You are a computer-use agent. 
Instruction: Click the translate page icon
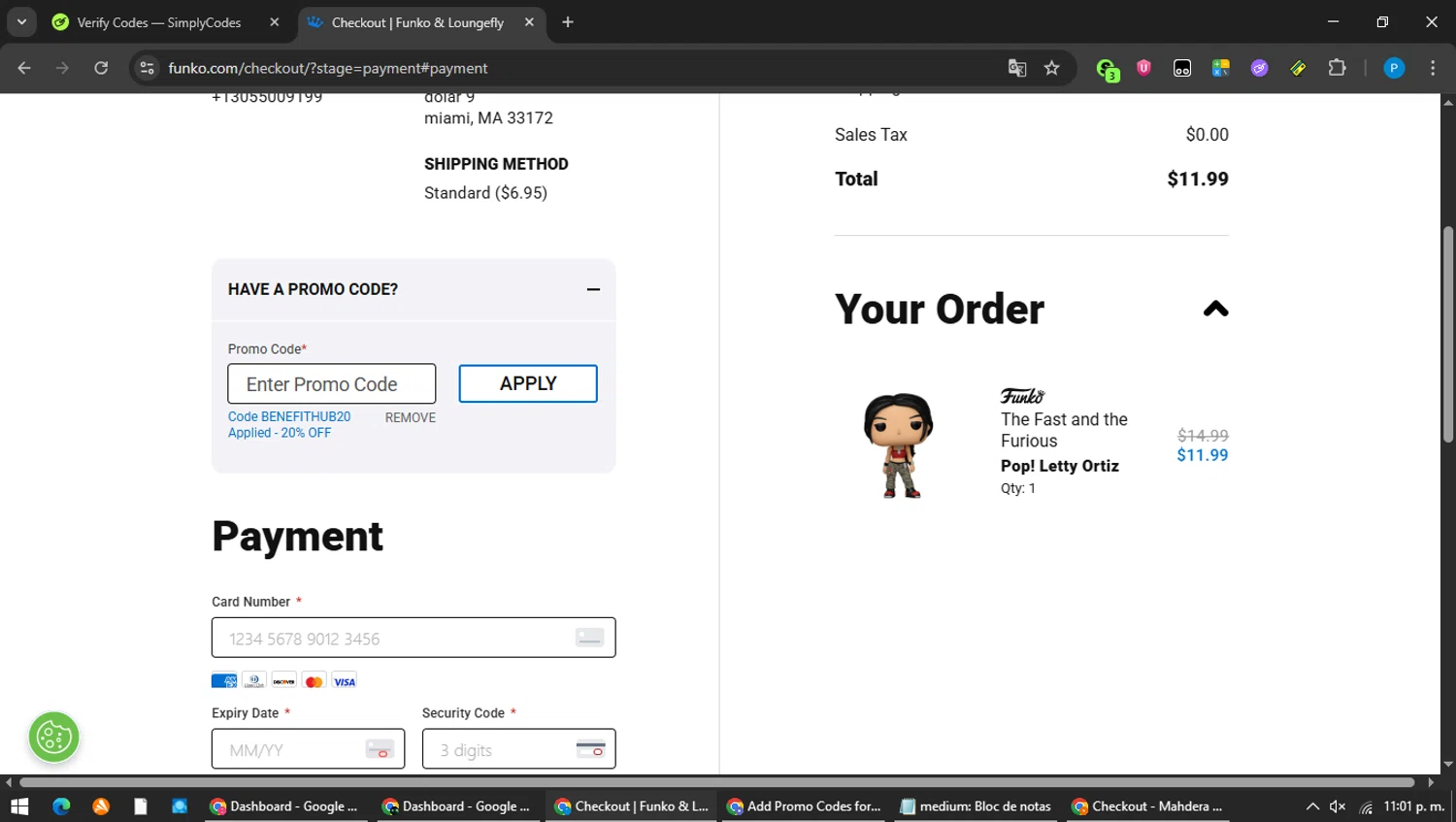[x=1017, y=68]
